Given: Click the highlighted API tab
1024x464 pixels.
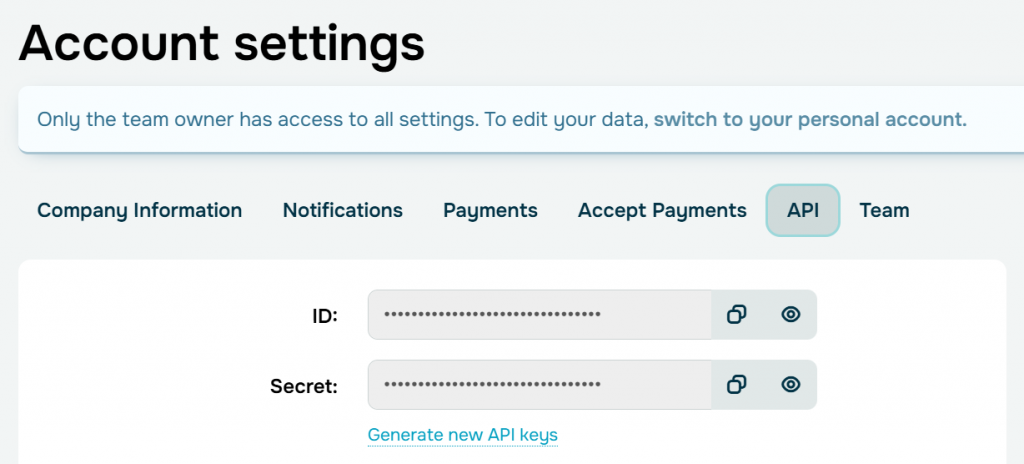Looking at the screenshot, I should pyautogui.click(x=803, y=210).
